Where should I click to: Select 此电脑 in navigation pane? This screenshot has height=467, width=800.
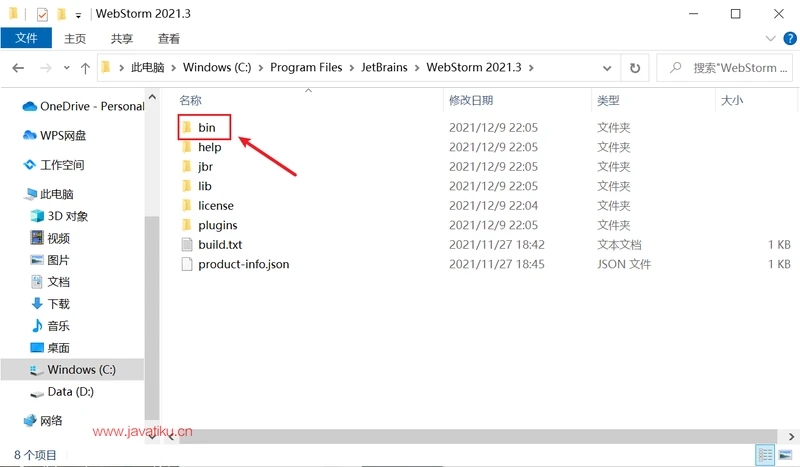(x=49, y=194)
